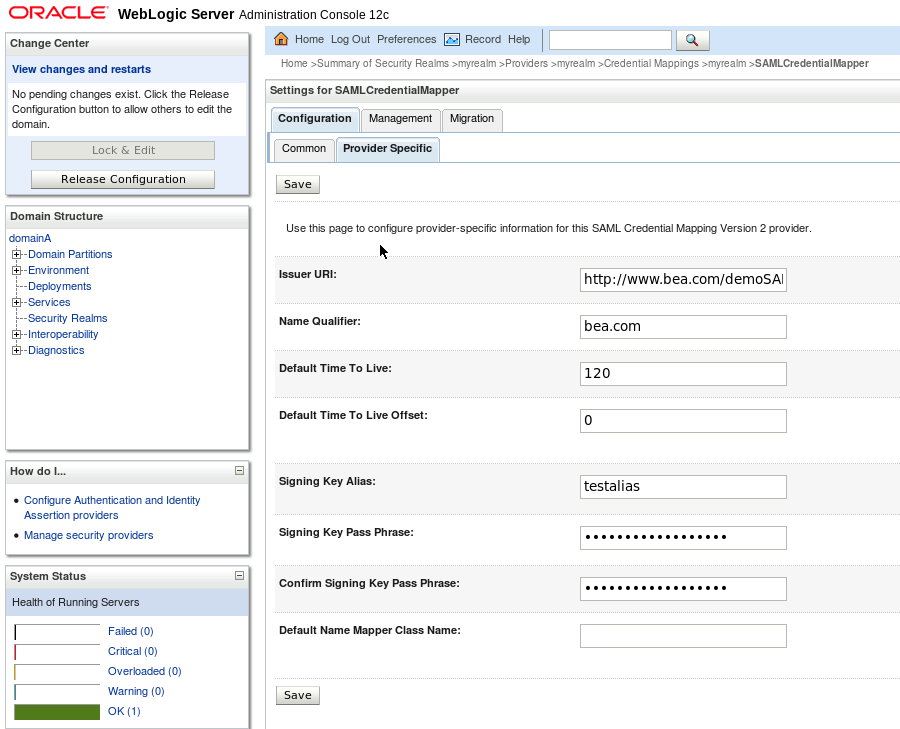Collapse the System Status panel
This screenshot has width=900, height=729.
[x=239, y=575]
